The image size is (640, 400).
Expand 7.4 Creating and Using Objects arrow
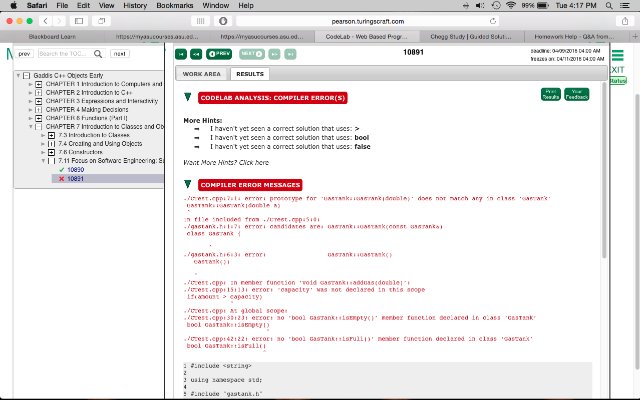43,144
